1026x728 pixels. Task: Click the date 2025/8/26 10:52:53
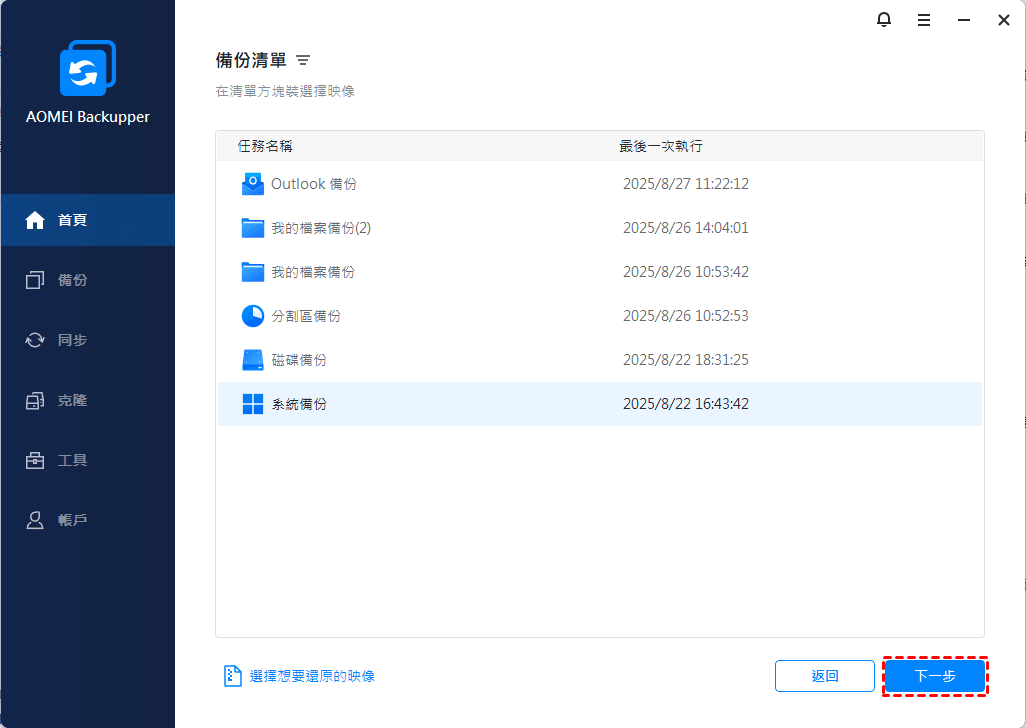(686, 316)
